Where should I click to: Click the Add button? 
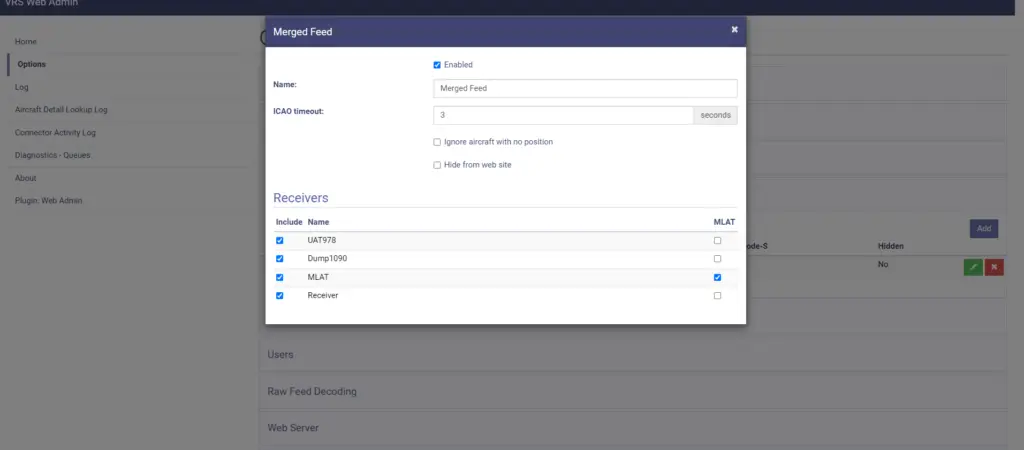coord(984,229)
